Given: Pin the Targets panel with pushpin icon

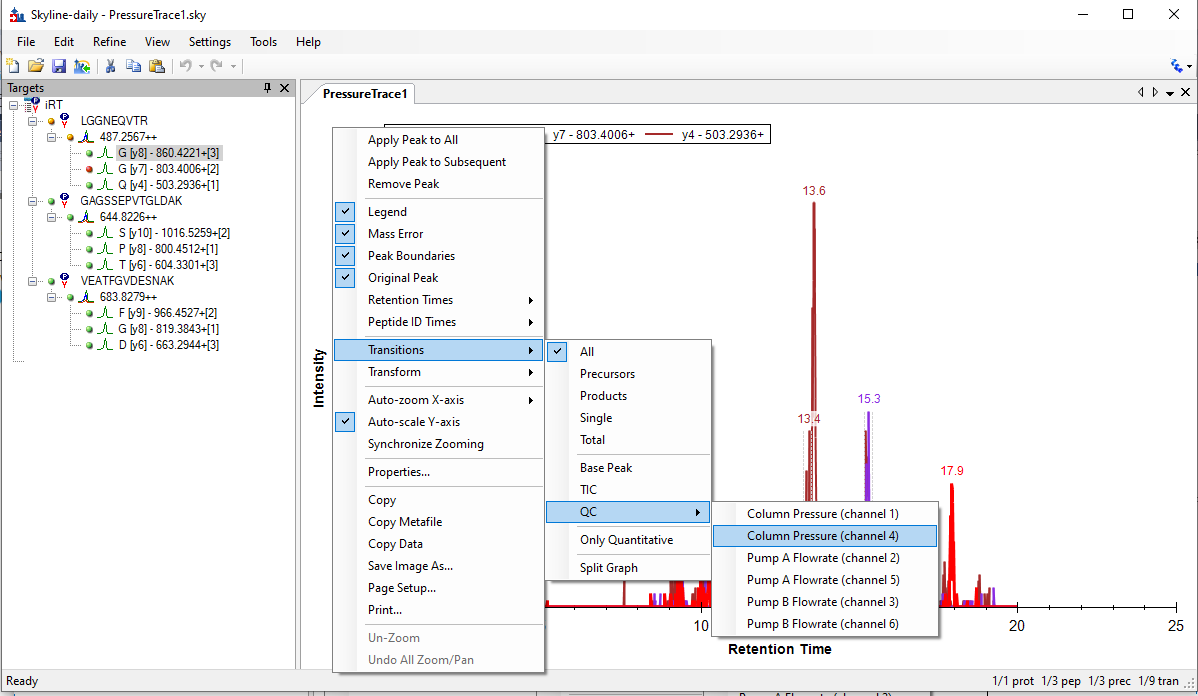Looking at the screenshot, I should click(267, 88).
